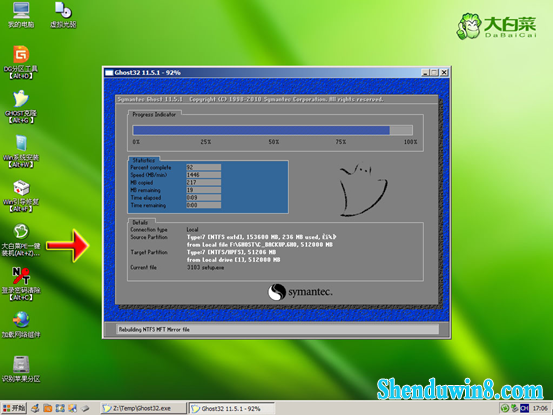553x415 pixels.
Task: Close the Ghost32 window
Action: (444, 73)
